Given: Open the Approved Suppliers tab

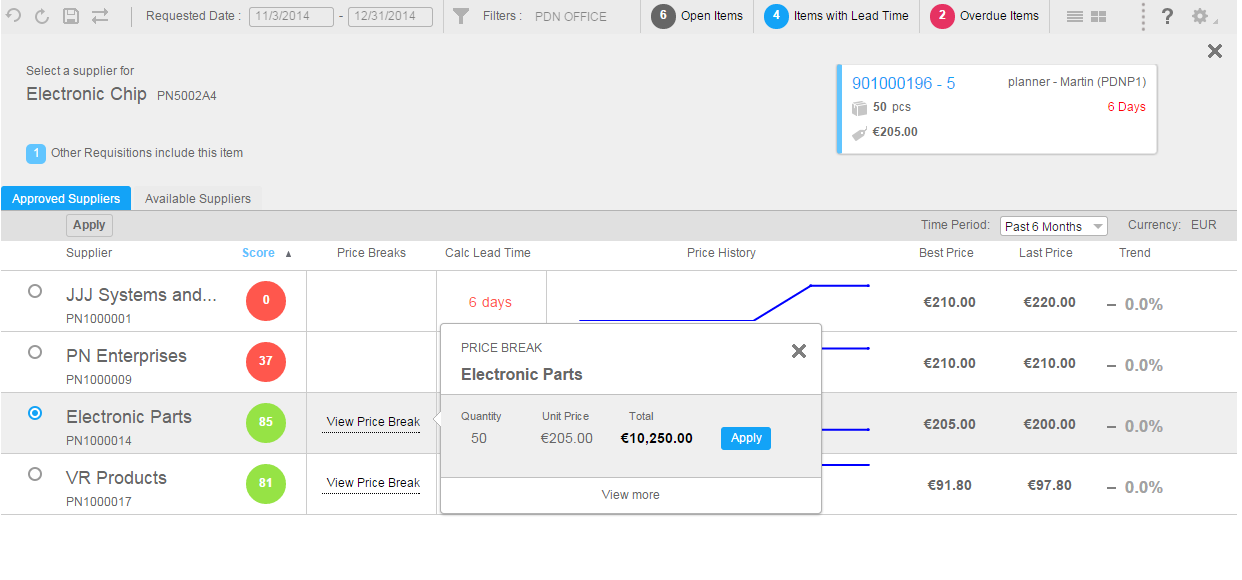Looking at the screenshot, I should pos(66,199).
